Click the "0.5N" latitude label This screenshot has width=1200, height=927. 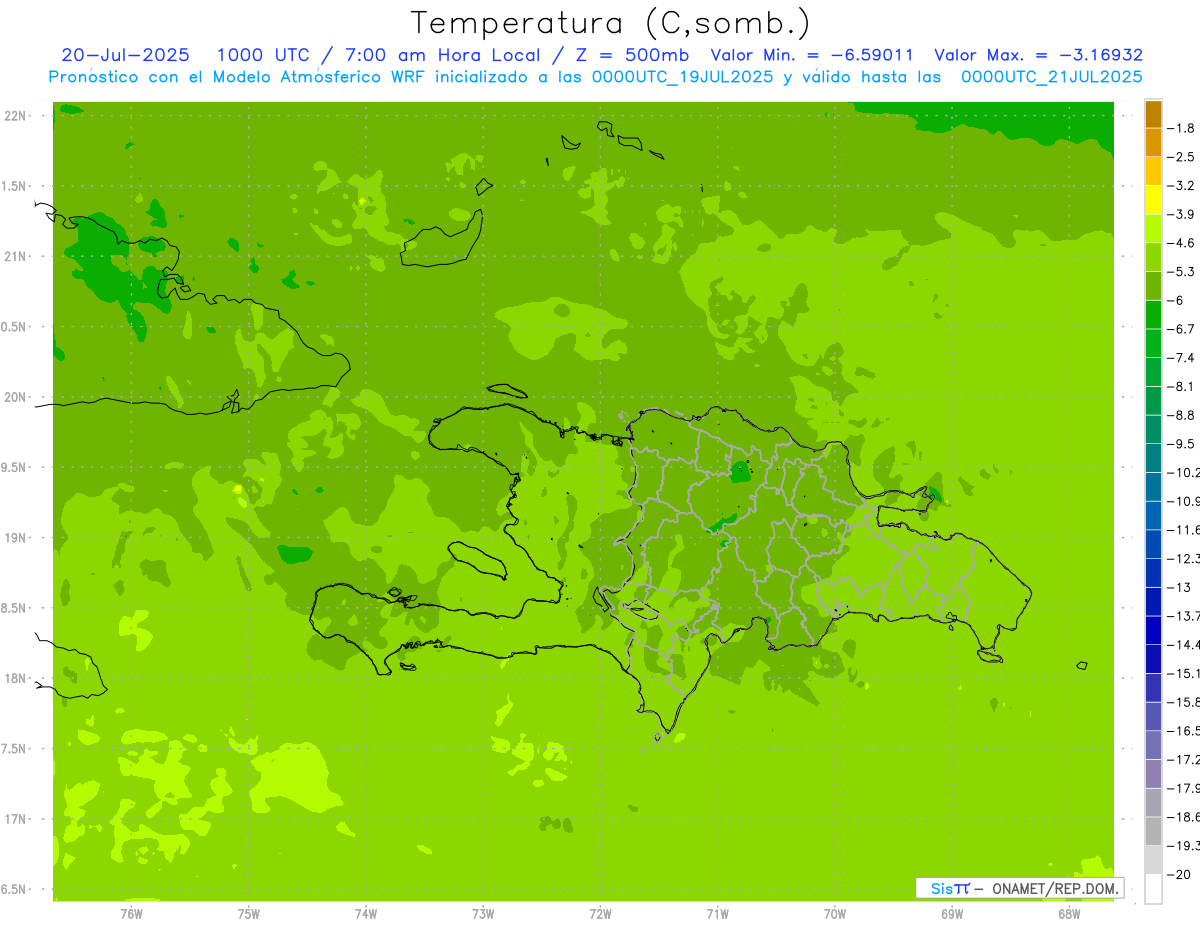coord(15,327)
